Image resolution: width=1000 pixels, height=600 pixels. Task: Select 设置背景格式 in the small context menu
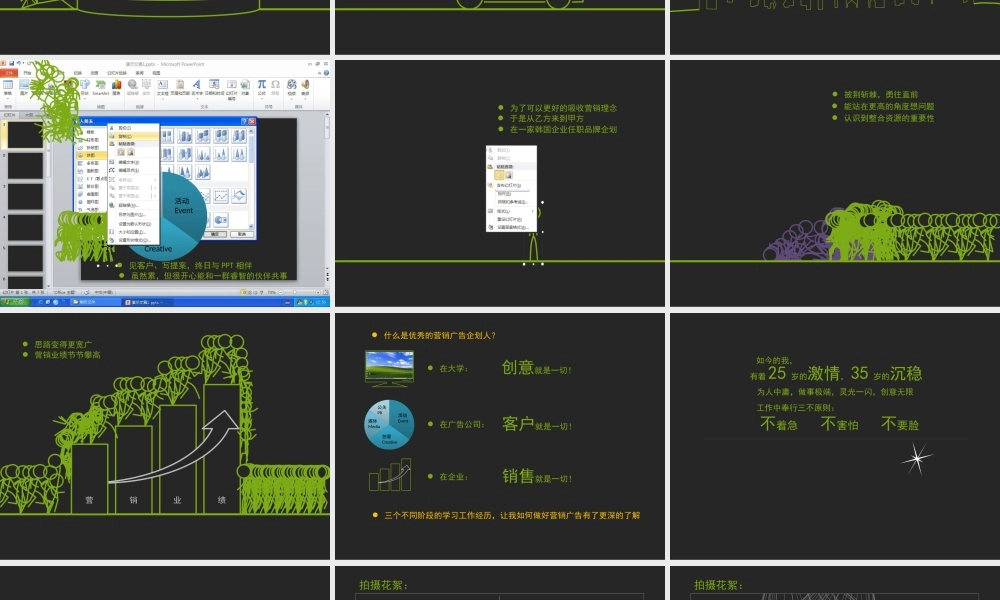[512, 227]
